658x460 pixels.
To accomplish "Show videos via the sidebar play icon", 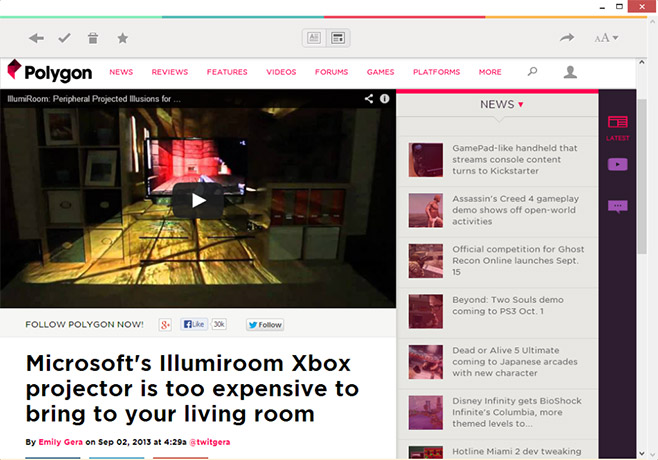I will coord(617,164).
